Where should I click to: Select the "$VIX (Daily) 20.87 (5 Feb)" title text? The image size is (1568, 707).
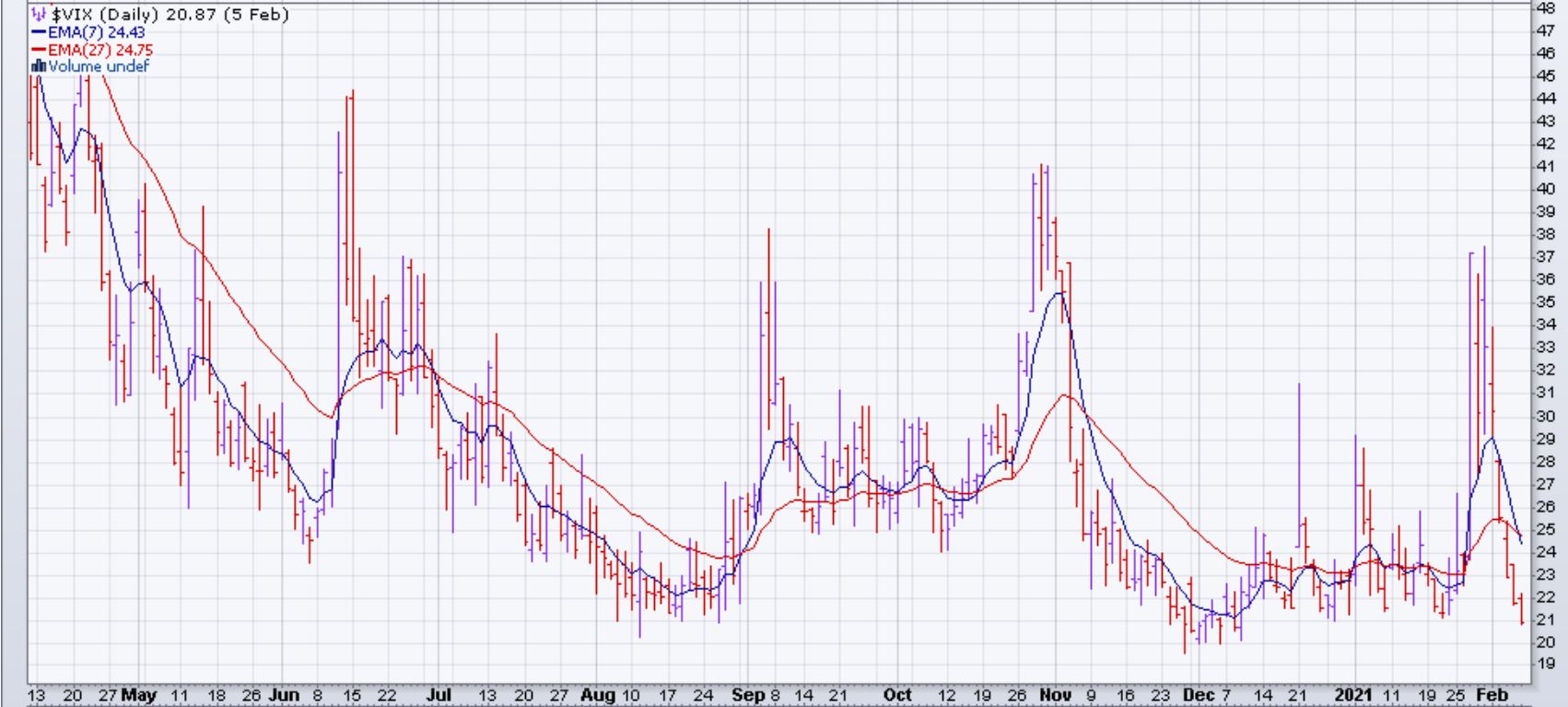170,15
